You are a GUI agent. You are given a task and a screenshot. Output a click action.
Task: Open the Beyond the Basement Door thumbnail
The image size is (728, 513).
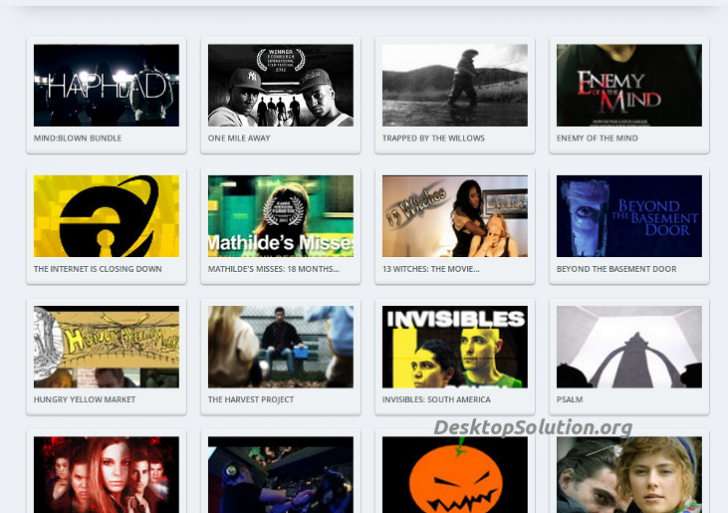click(629, 216)
